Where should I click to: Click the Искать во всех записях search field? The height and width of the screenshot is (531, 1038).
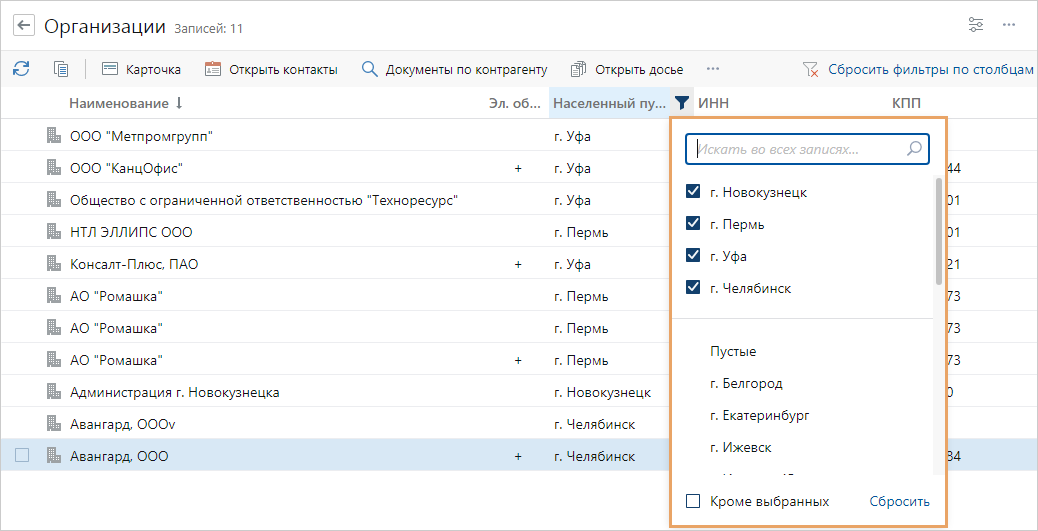click(x=798, y=149)
